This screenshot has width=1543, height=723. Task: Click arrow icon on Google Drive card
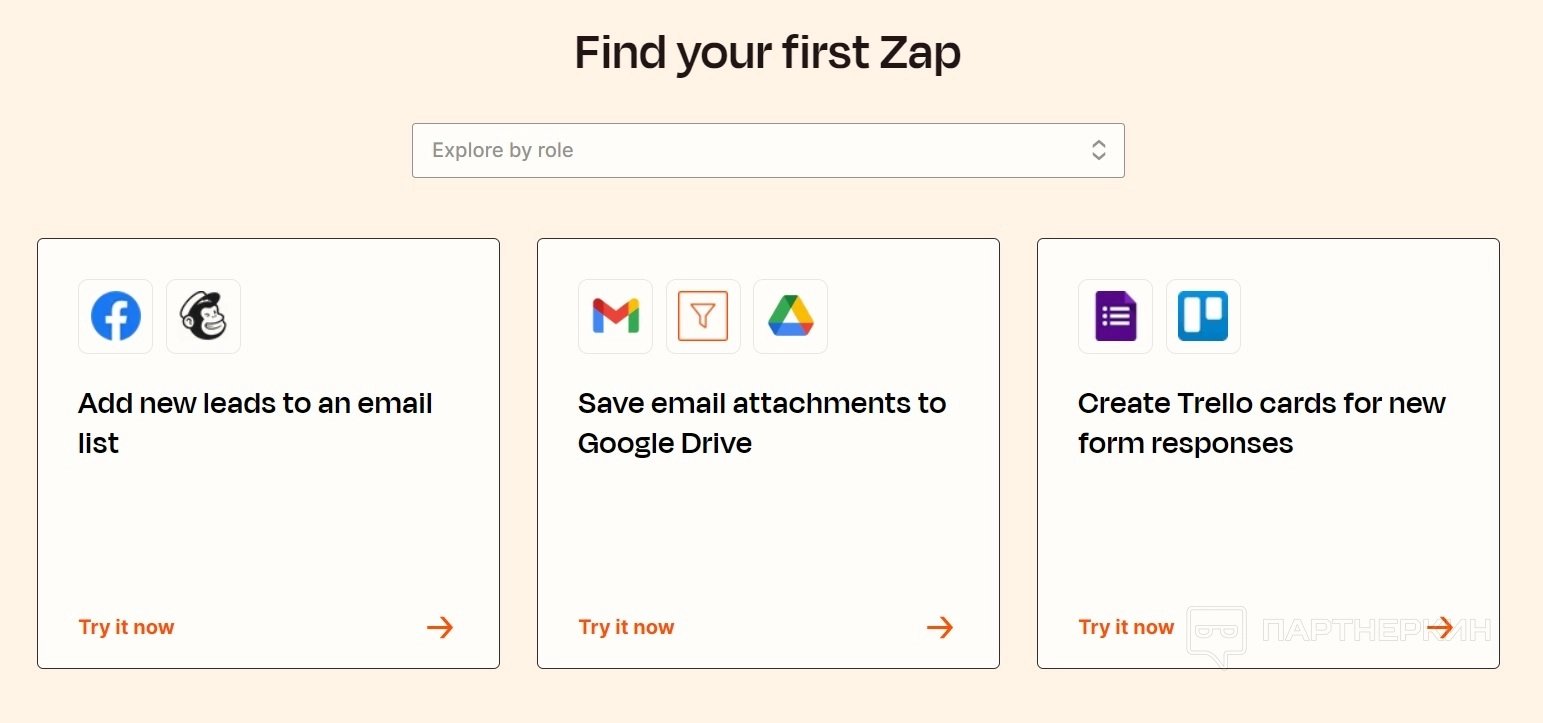[940, 628]
